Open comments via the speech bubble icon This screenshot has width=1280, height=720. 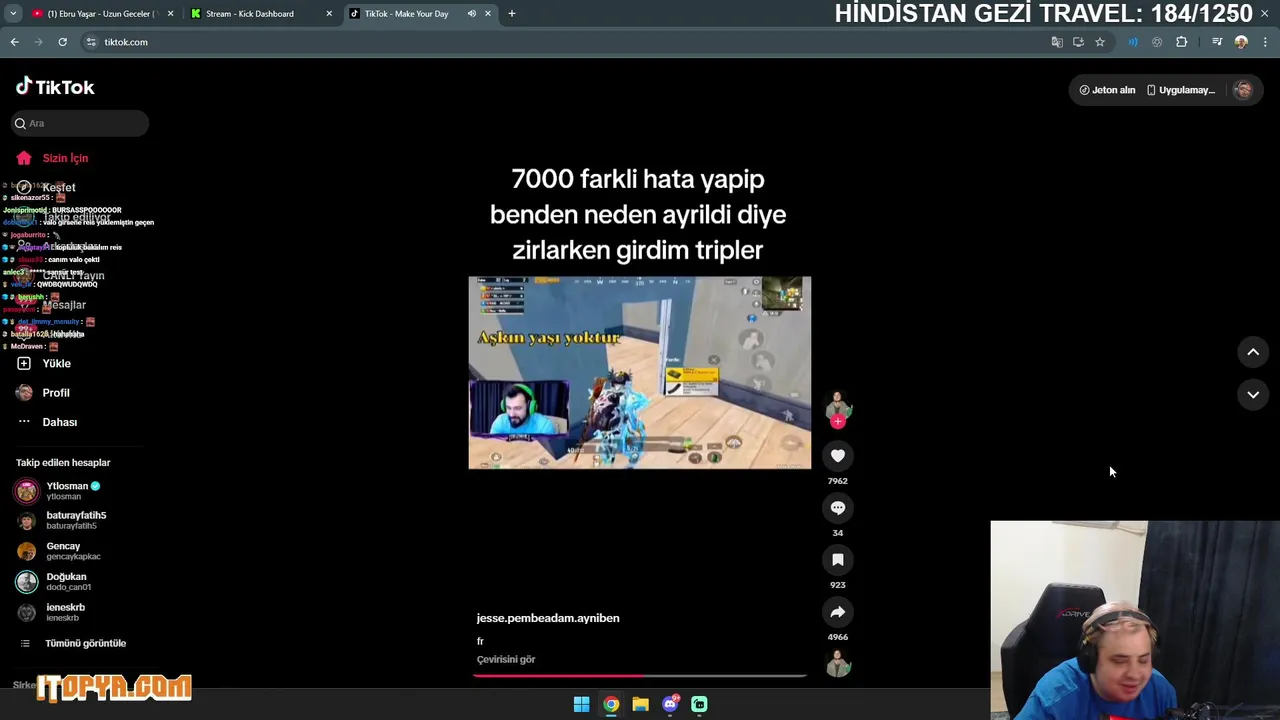tap(838, 508)
